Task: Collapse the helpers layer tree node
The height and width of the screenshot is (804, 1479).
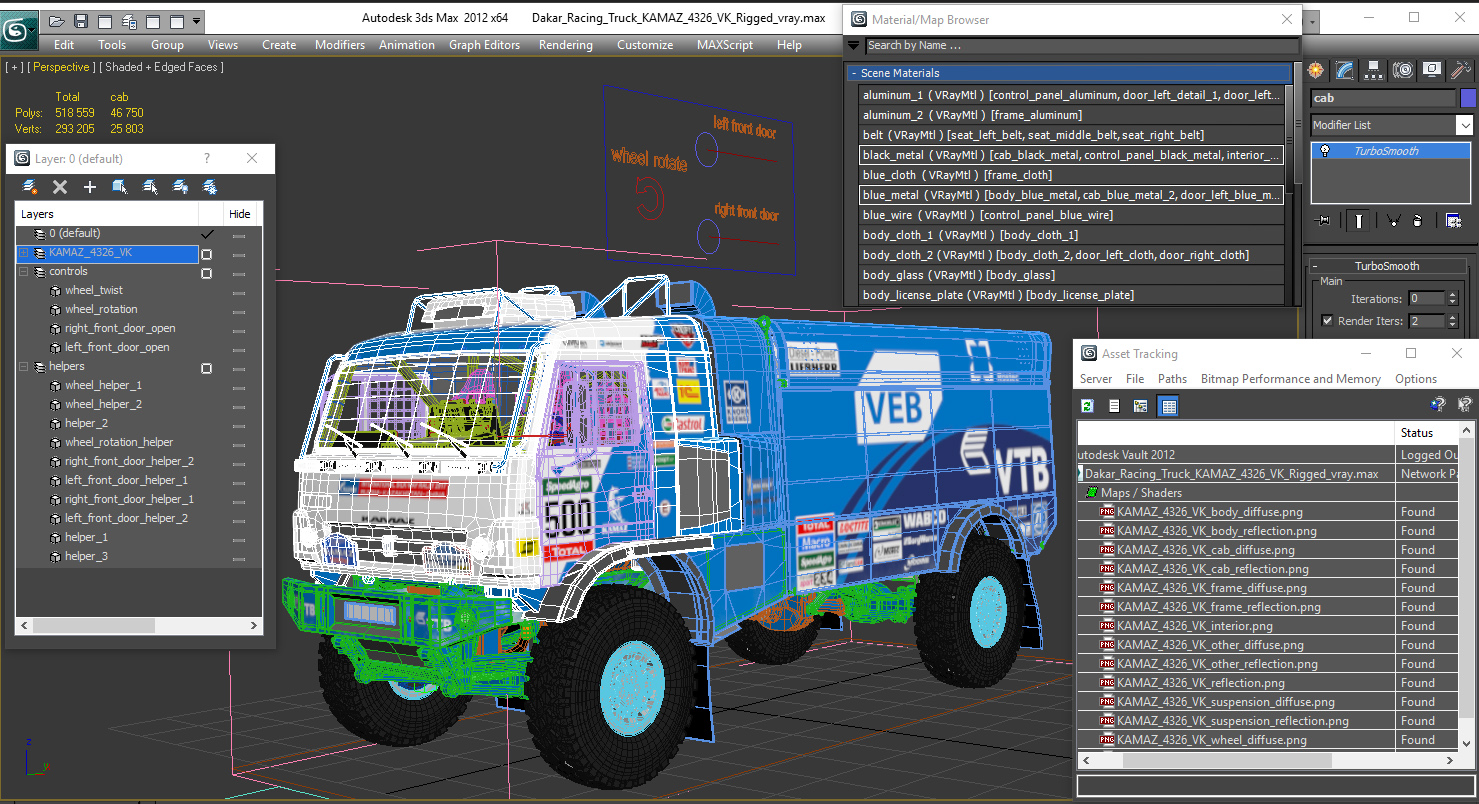Action: pos(24,367)
